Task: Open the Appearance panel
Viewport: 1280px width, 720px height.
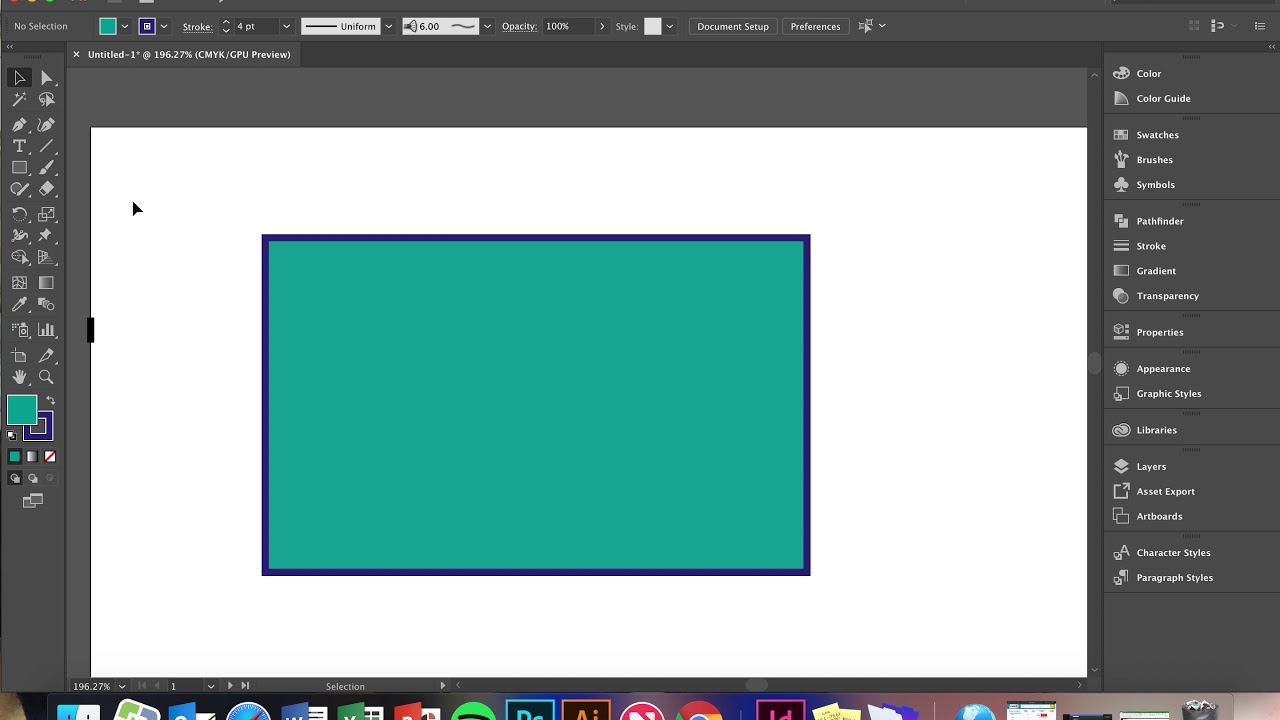Action: click(x=1163, y=369)
